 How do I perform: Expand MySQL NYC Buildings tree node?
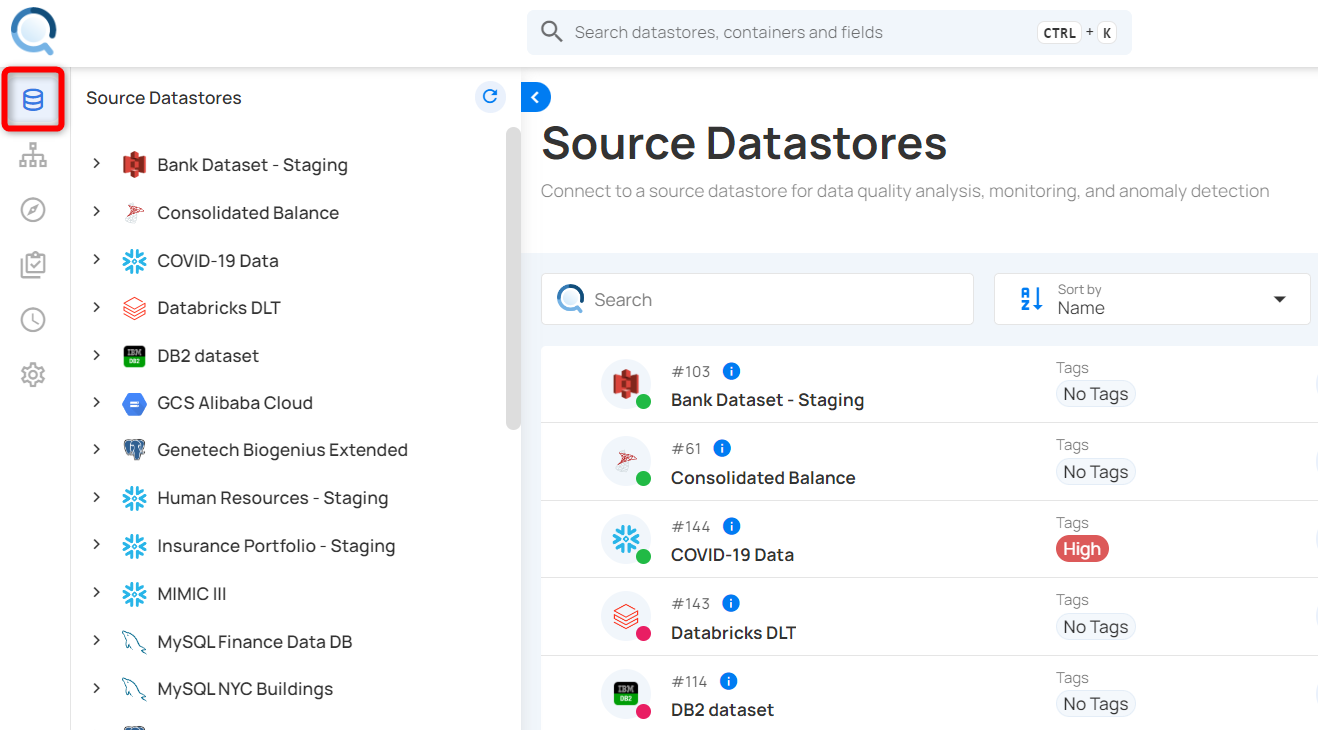97,688
